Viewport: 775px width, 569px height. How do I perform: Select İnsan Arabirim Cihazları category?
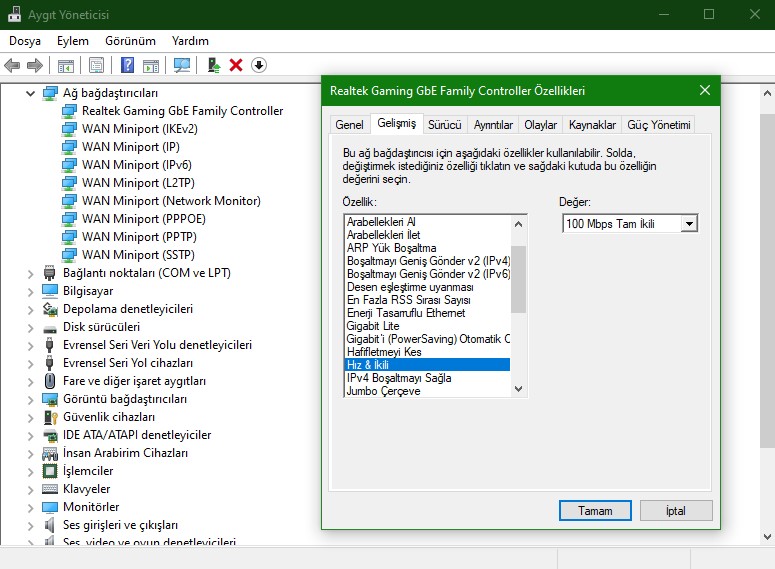point(126,453)
